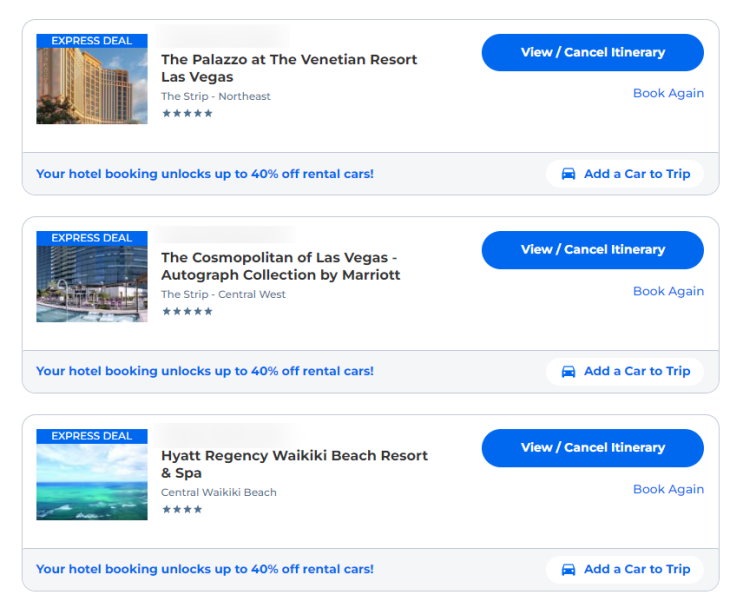This screenshot has width=743, height=608.
Task: Book Hyatt Regency Waikiki again
Action: click(x=668, y=489)
